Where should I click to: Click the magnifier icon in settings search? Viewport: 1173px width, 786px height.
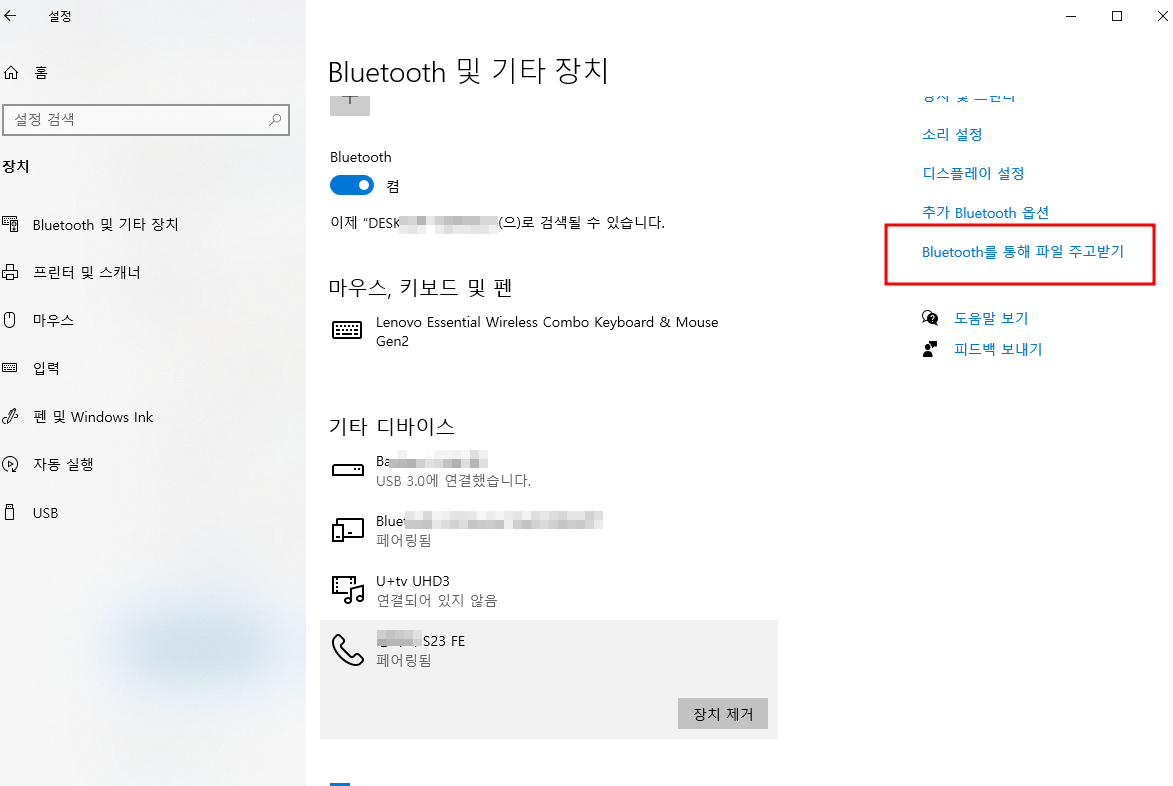[275, 120]
